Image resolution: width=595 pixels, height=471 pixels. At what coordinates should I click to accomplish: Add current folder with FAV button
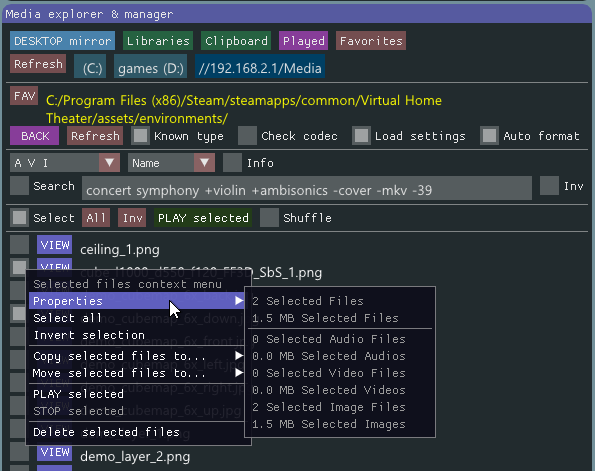(24, 96)
